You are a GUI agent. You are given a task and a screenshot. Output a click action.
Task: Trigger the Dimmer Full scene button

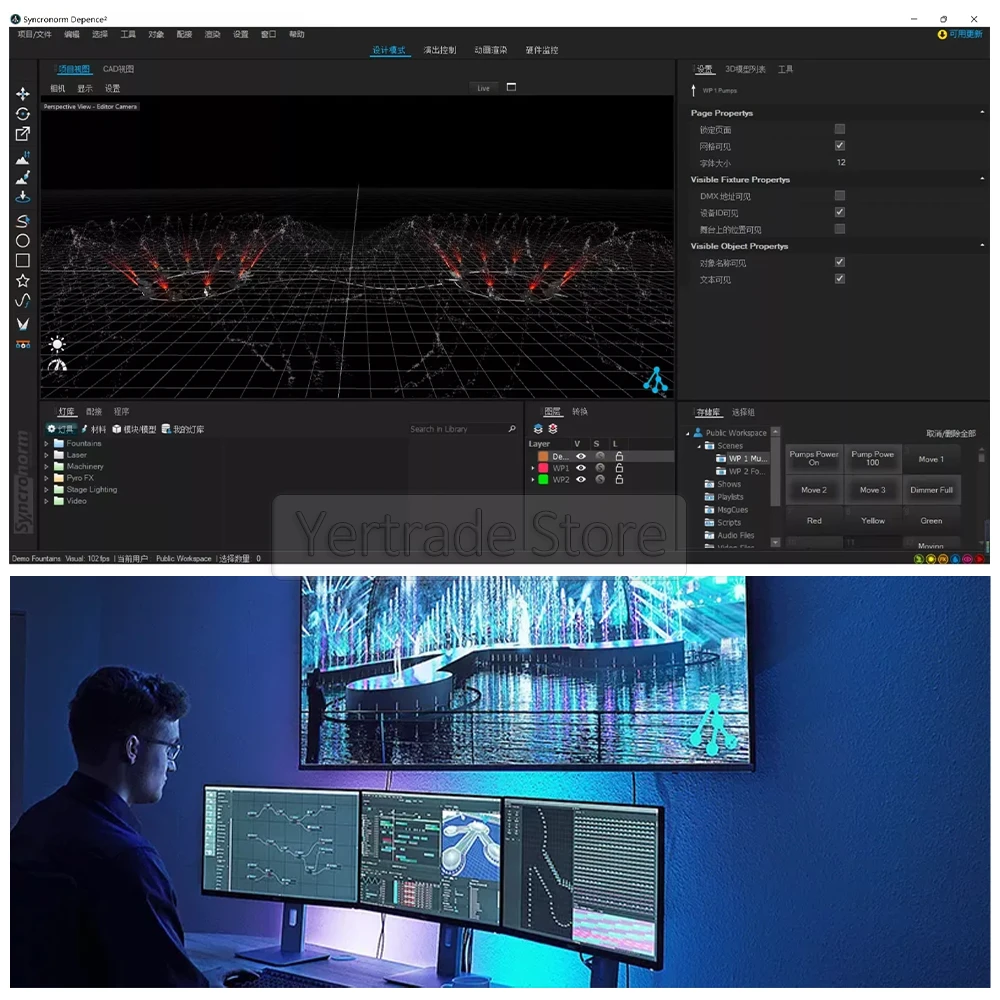tap(931, 490)
